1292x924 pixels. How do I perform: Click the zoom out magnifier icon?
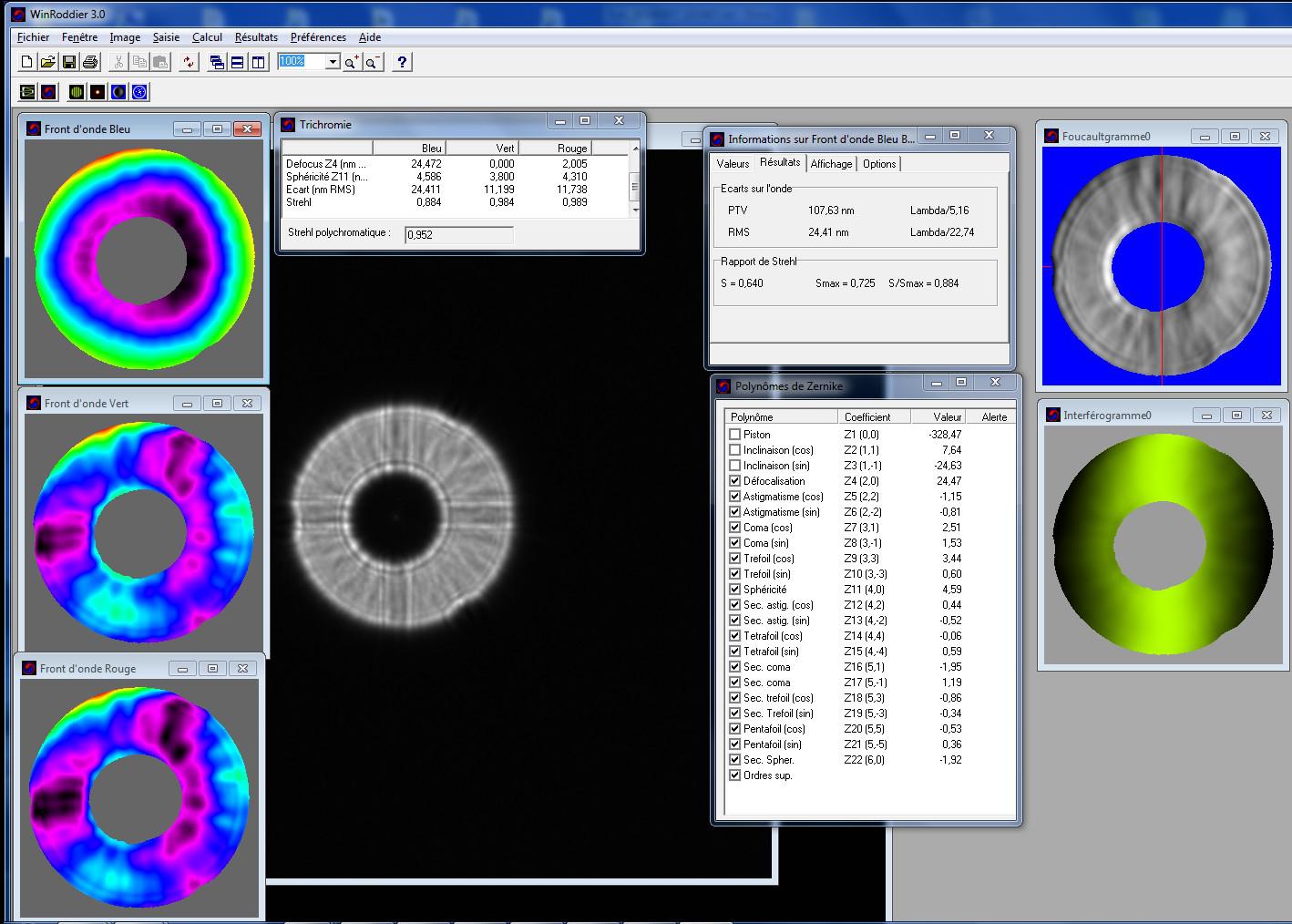[x=373, y=62]
